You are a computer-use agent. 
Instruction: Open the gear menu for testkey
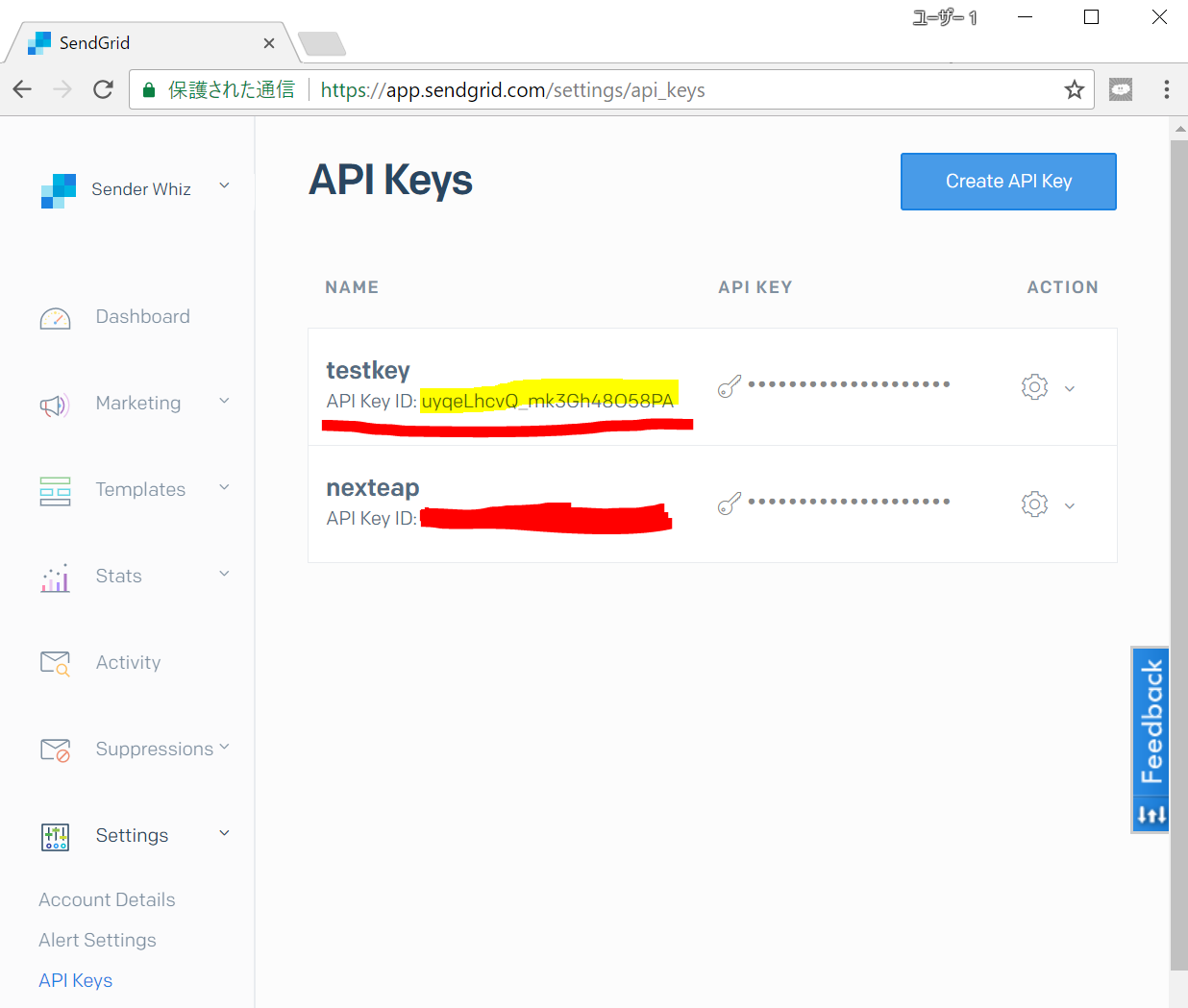coord(1034,386)
